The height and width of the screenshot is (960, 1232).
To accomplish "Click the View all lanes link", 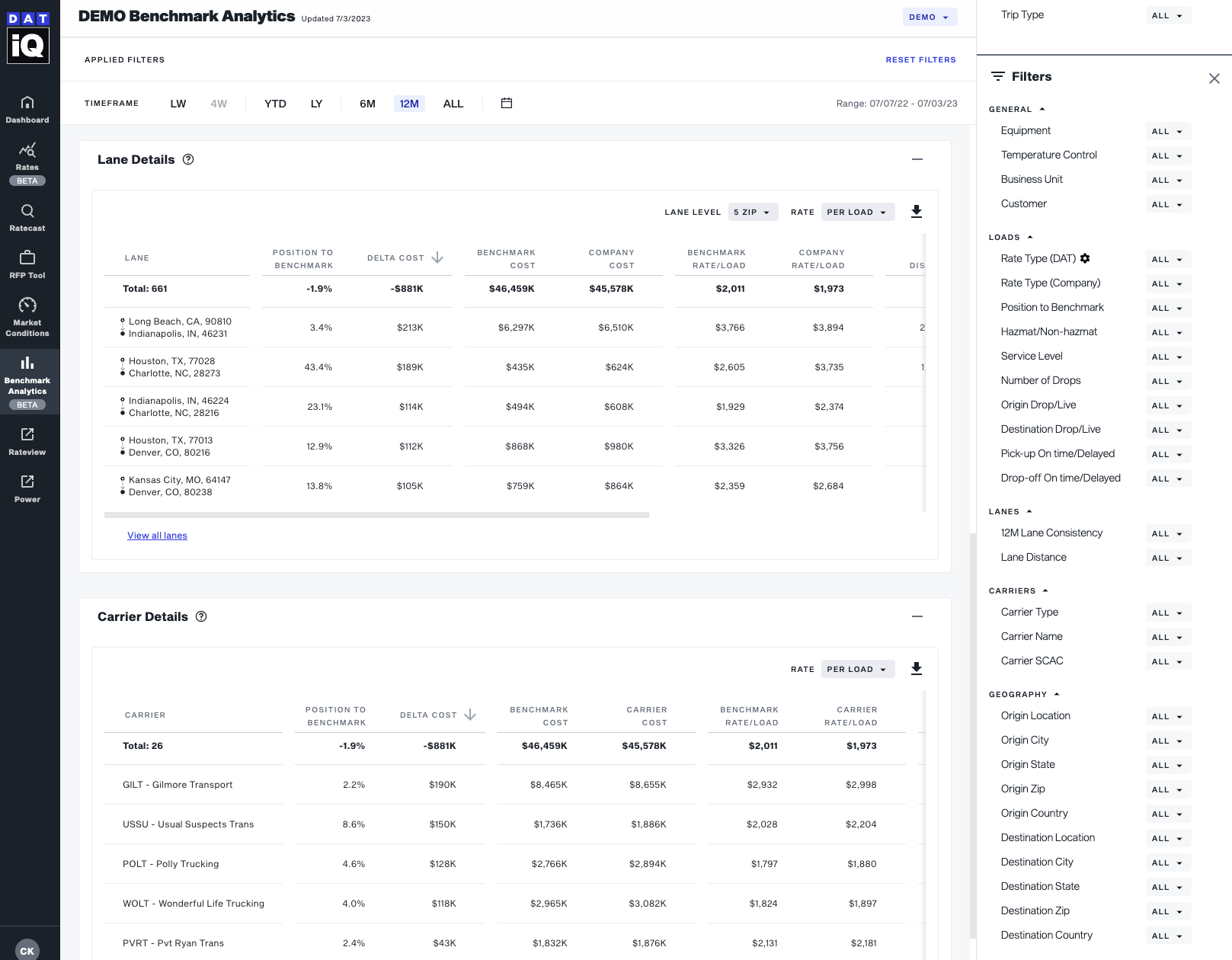I will click(x=157, y=535).
